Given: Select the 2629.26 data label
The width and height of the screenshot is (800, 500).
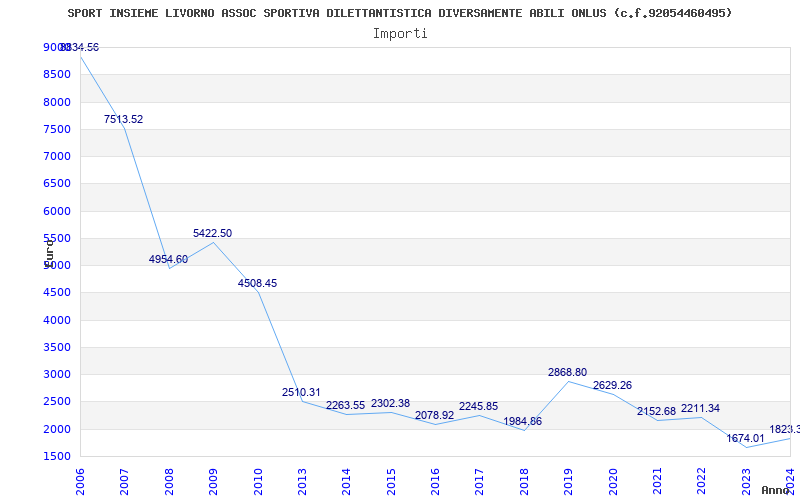Looking at the screenshot, I should pos(612,385).
